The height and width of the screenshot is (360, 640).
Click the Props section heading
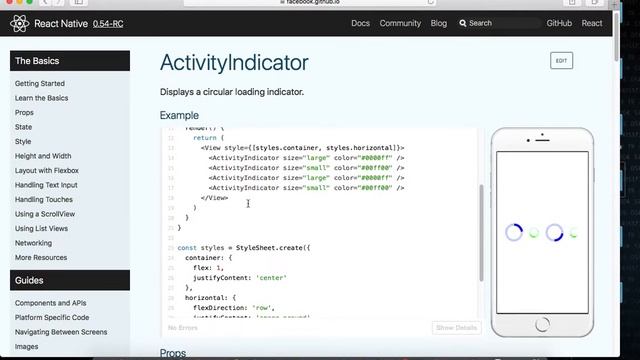coord(173,353)
